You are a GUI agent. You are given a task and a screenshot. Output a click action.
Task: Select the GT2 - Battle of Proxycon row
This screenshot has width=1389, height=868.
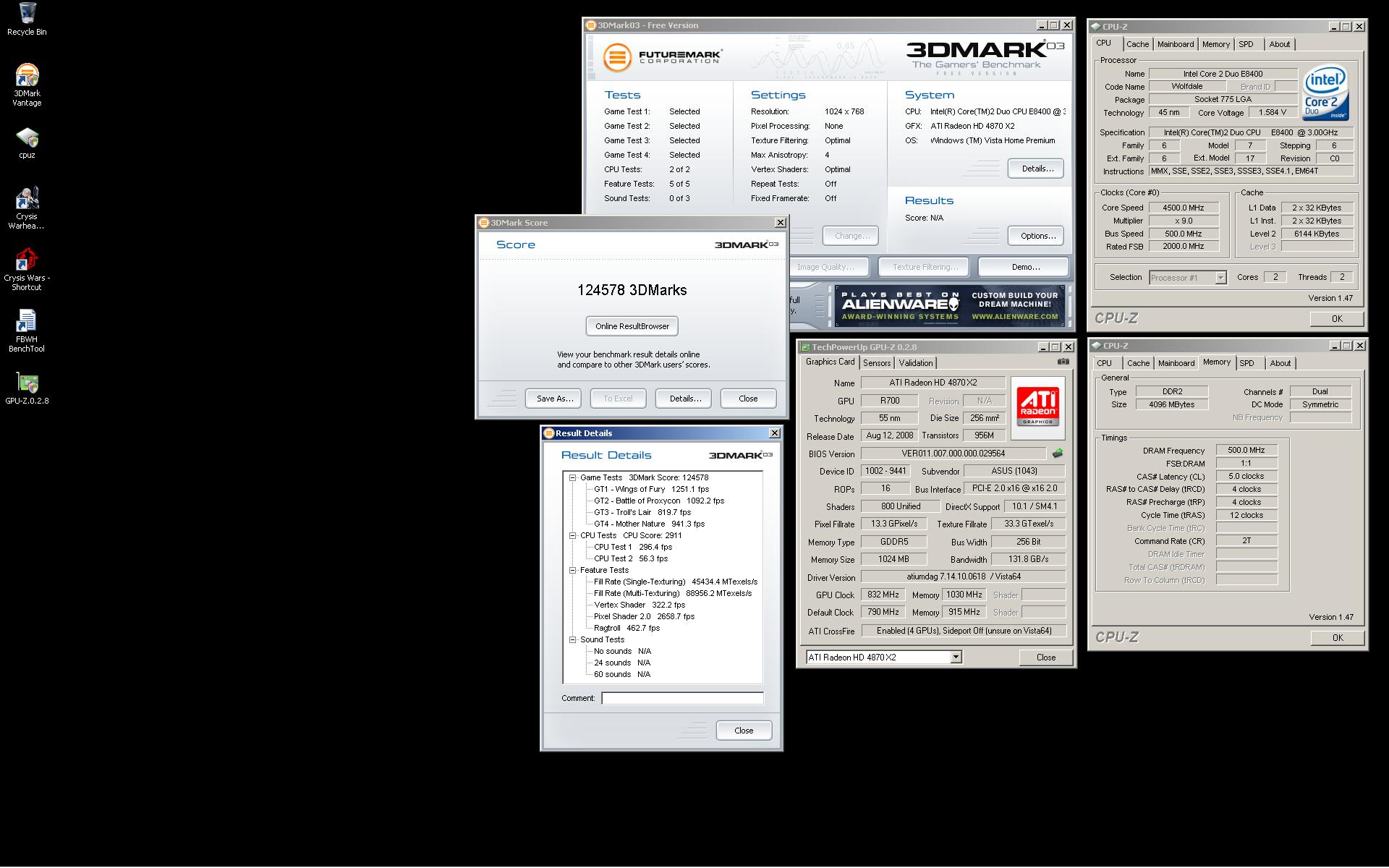coord(659,501)
